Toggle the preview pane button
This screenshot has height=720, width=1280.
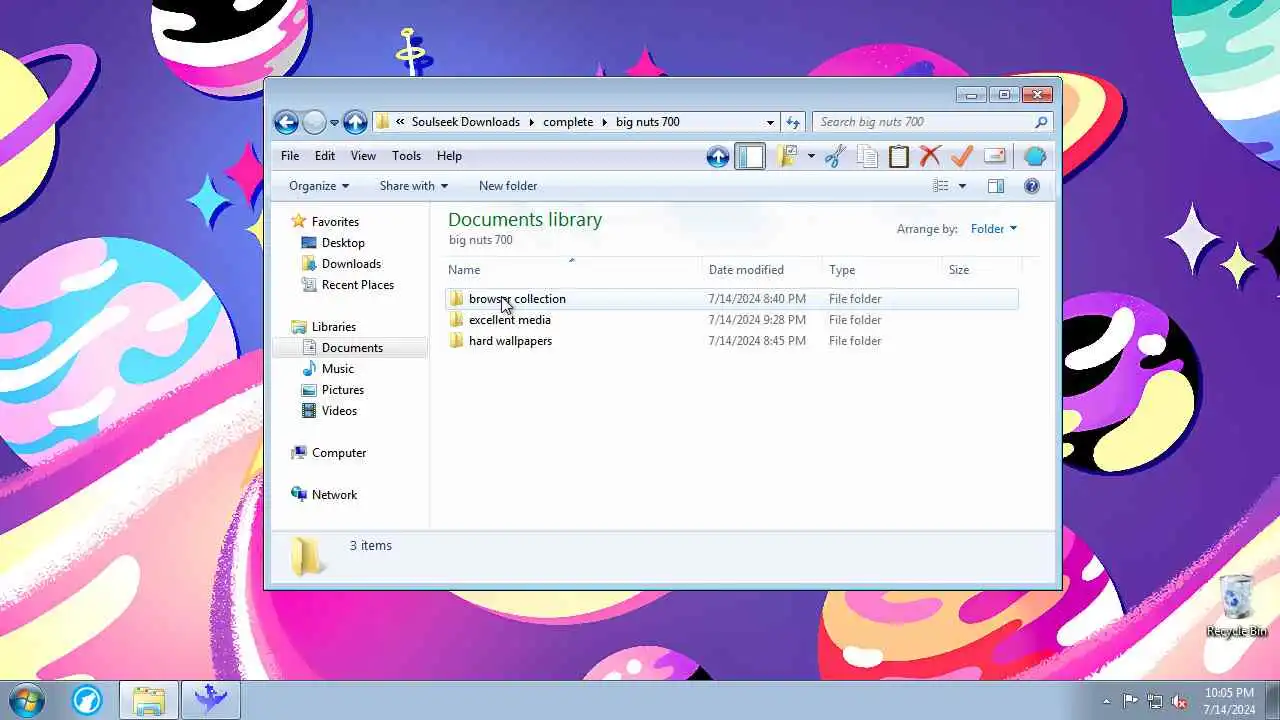(996, 186)
